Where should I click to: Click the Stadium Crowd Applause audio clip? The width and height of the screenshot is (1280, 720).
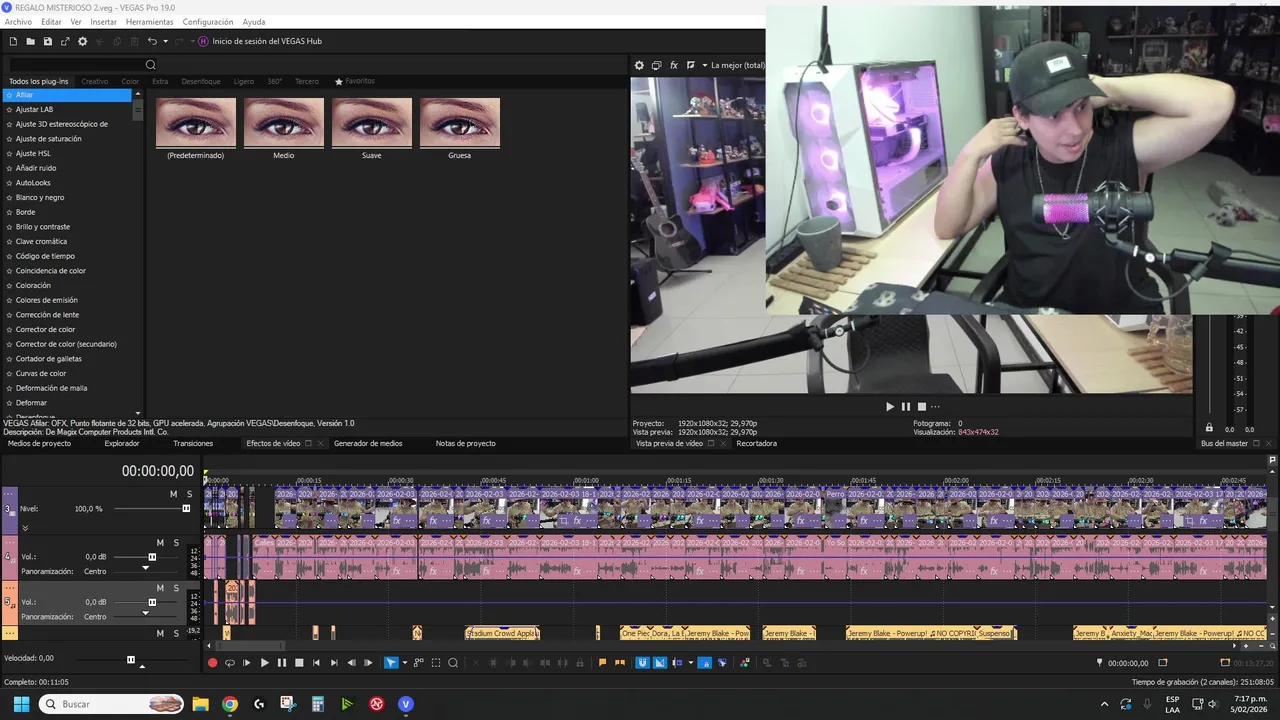(502, 633)
